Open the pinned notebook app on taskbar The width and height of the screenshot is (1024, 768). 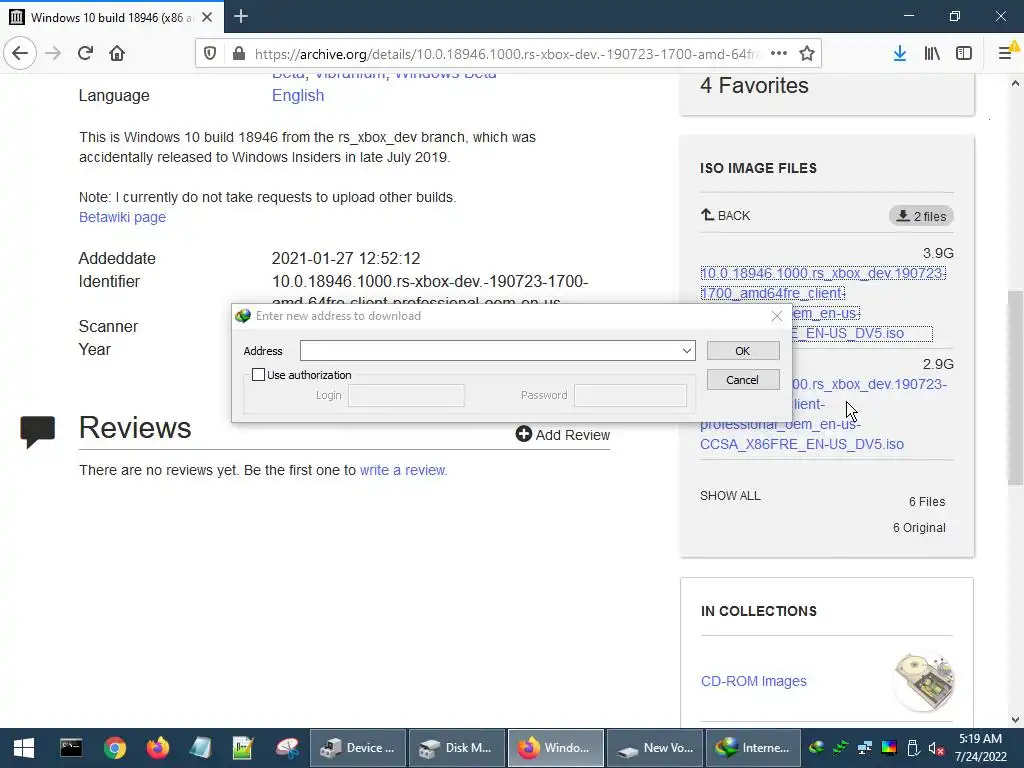point(200,748)
